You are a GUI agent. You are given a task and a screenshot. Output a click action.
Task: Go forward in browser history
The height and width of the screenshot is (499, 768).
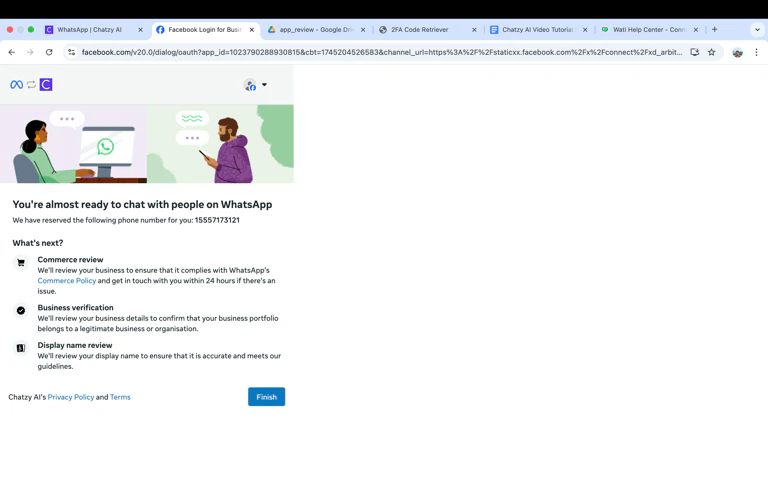(x=30, y=52)
